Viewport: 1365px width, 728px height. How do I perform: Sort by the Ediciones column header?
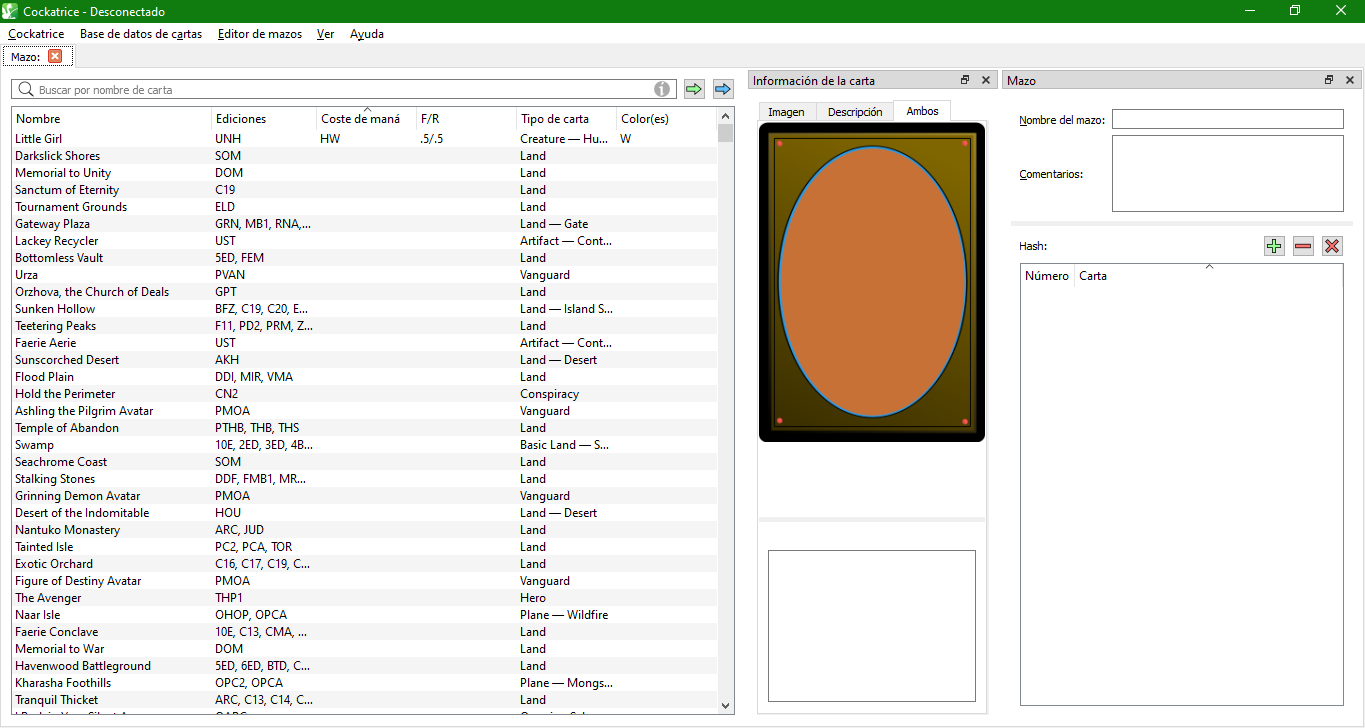coord(264,119)
